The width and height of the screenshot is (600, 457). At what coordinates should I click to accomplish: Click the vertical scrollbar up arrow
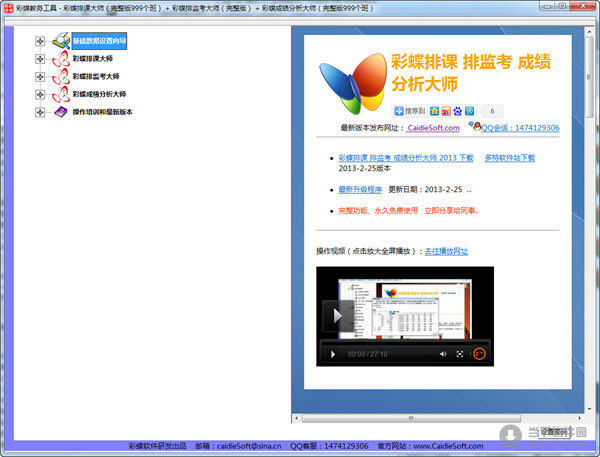[x=589, y=32]
